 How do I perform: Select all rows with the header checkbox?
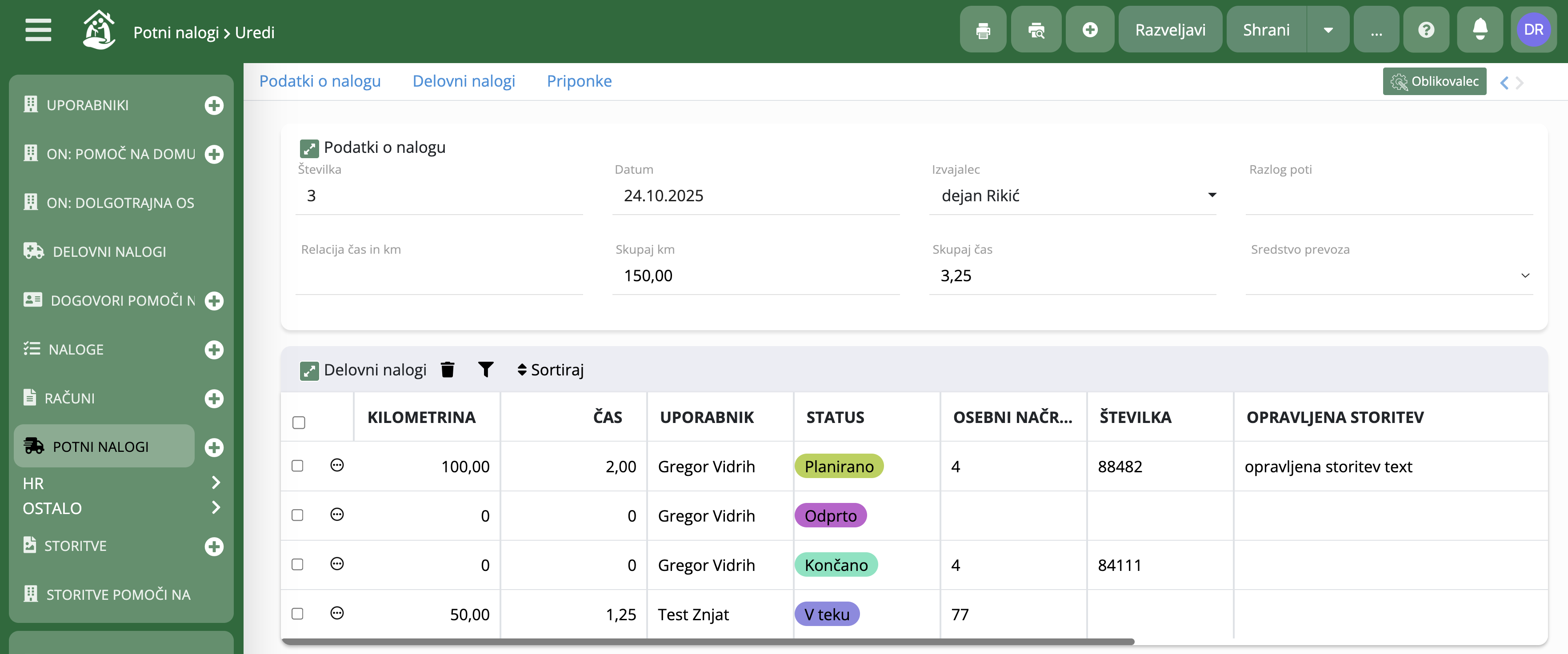[299, 422]
